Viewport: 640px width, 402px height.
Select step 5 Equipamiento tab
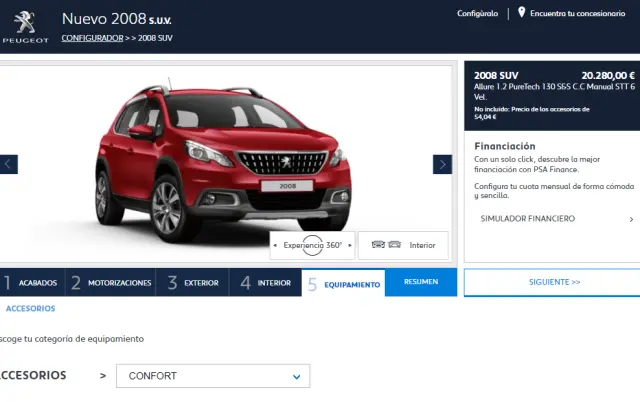tap(343, 284)
